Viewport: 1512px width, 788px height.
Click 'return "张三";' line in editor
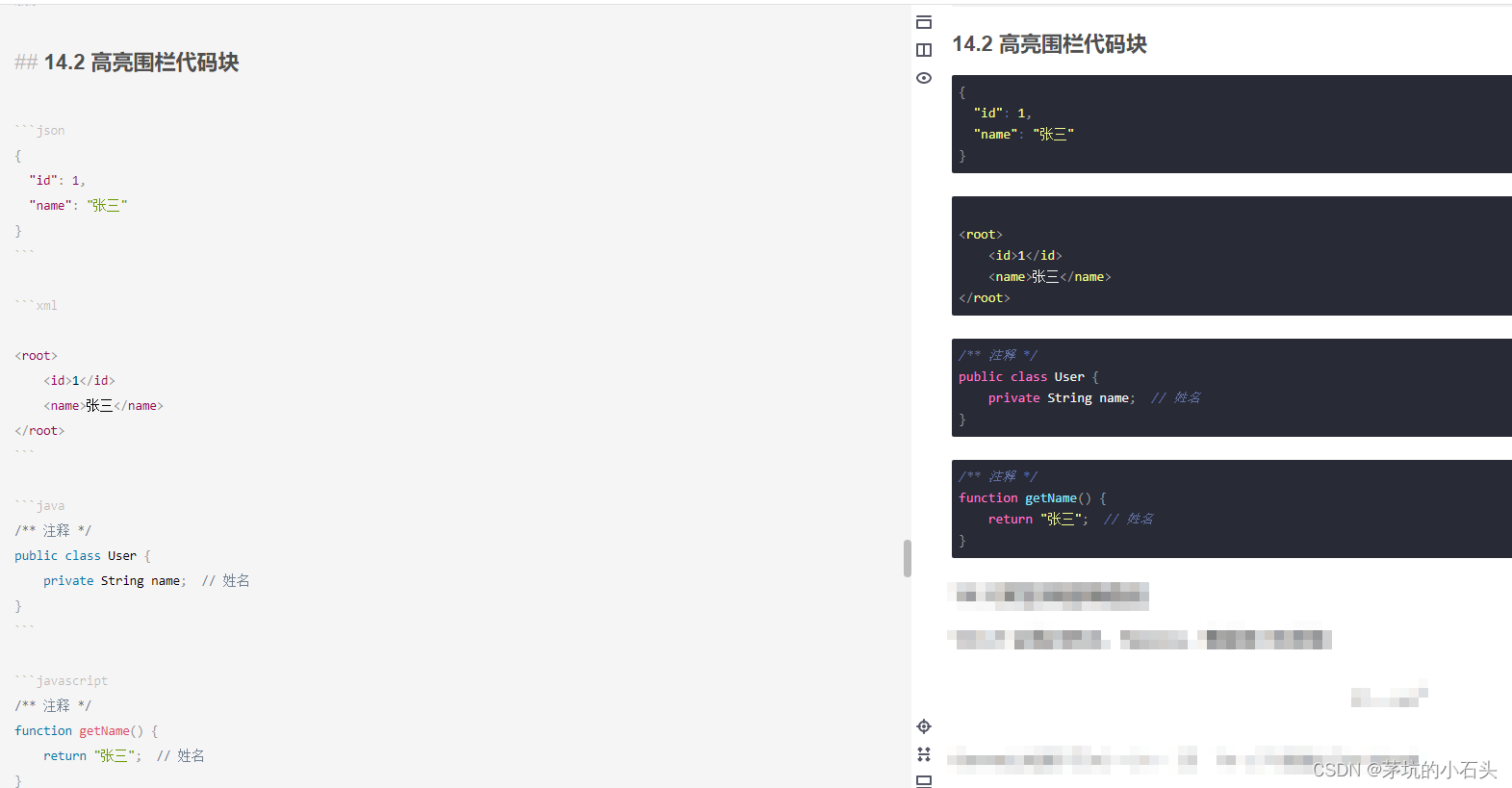(x=92, y=755)
